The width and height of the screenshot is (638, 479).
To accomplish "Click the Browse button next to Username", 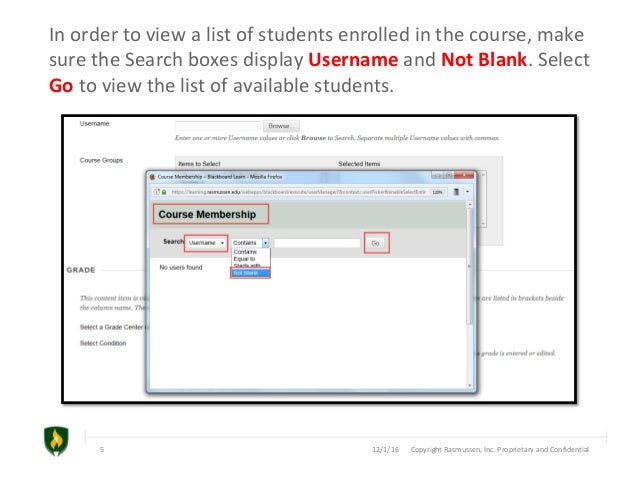I will tap(281, 126).
